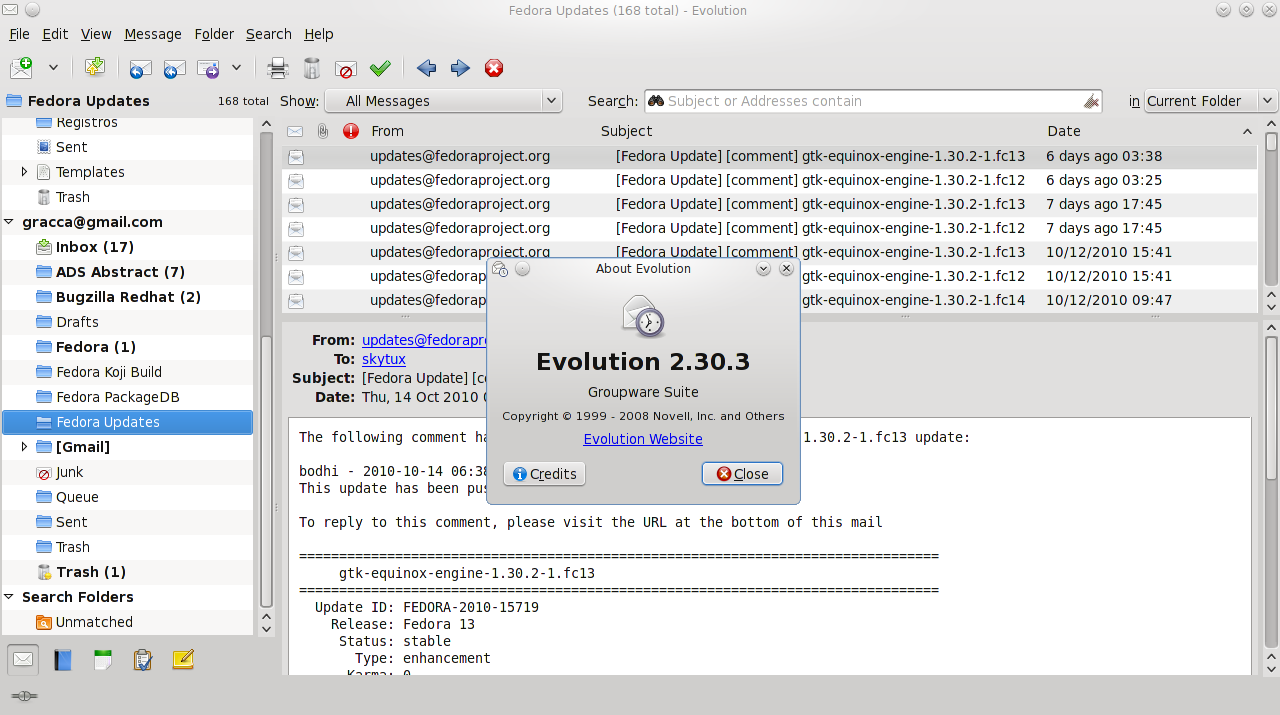The width and height of the screenshot is (1280, 715).
Task: Close the About Evolution dialog with Close button
Action: pos(742,474)
